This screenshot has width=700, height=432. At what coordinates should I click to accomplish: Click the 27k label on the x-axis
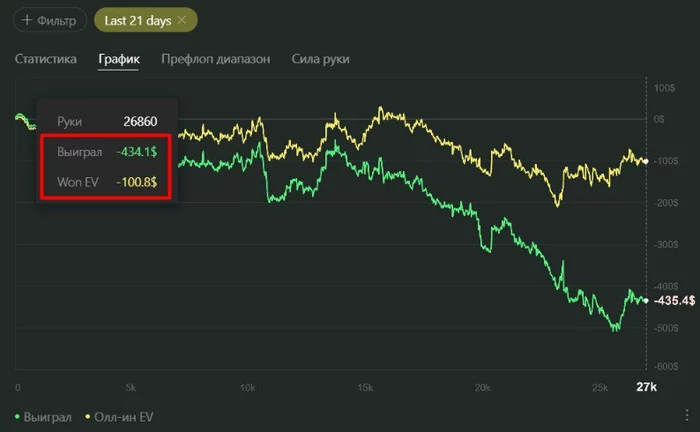pos(647,386)
